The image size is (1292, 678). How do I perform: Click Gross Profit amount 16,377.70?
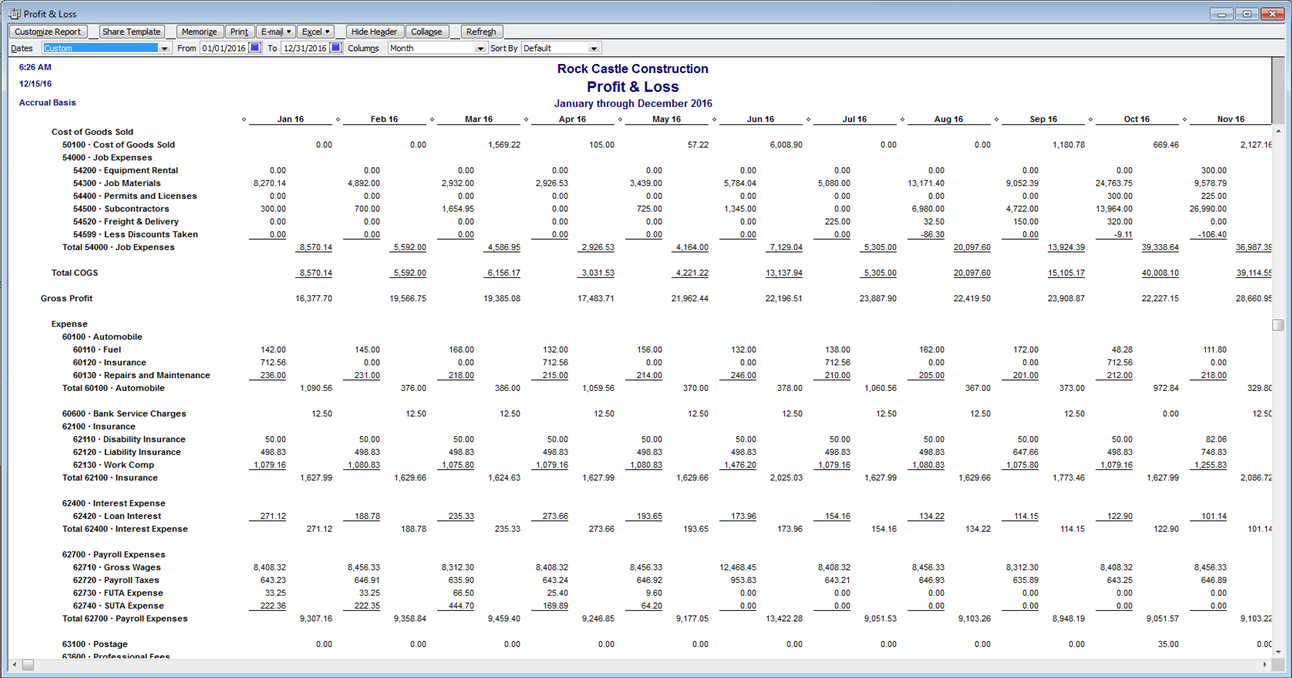pyautogui.click(x=313, y=298)
